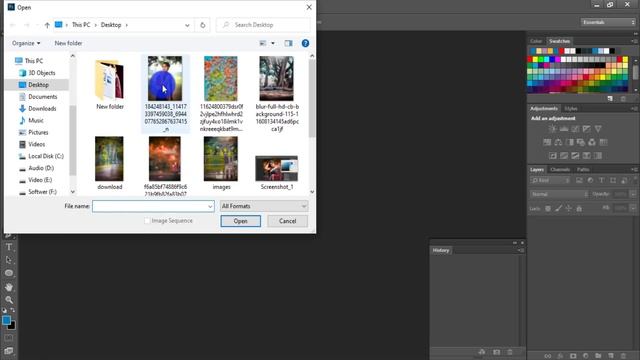Switch to the Channels tab
640x360 pixels.
[x=560, y=169]
